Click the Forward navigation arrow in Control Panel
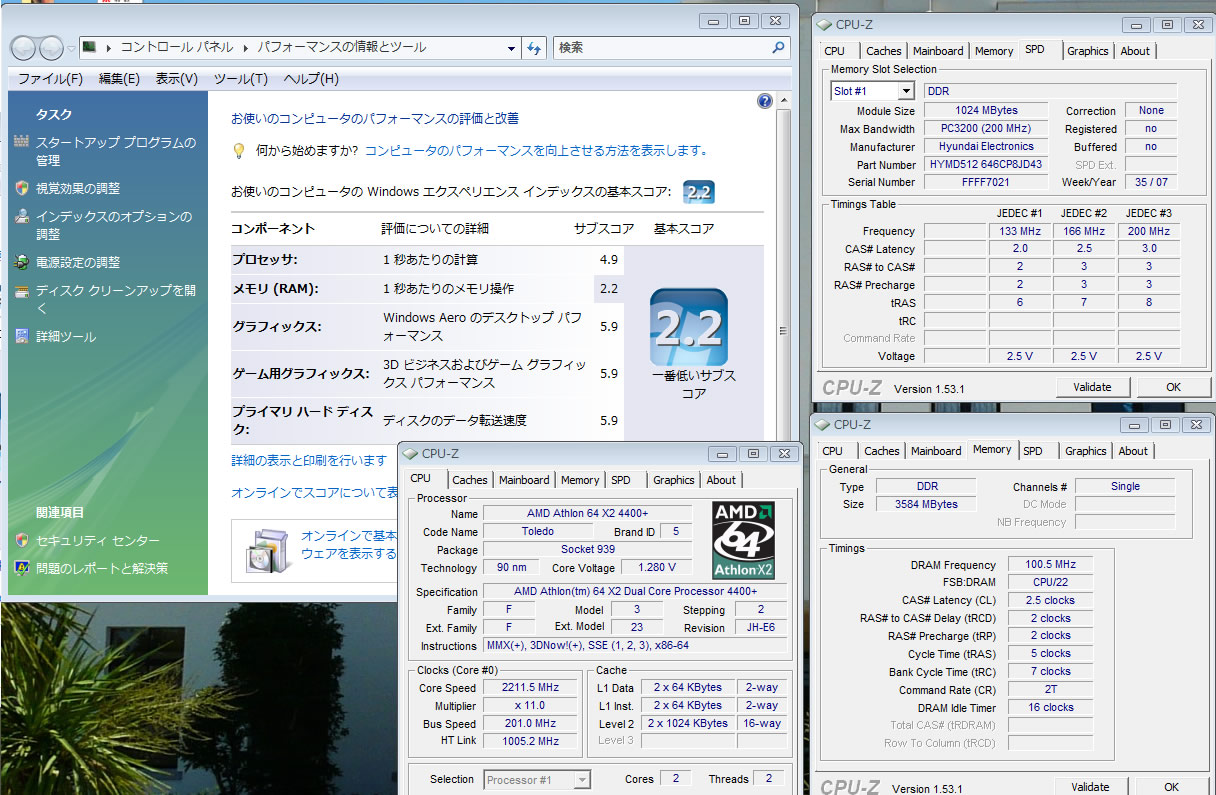The height and width of the screenshot is (795, 1216). coord(51,47)
